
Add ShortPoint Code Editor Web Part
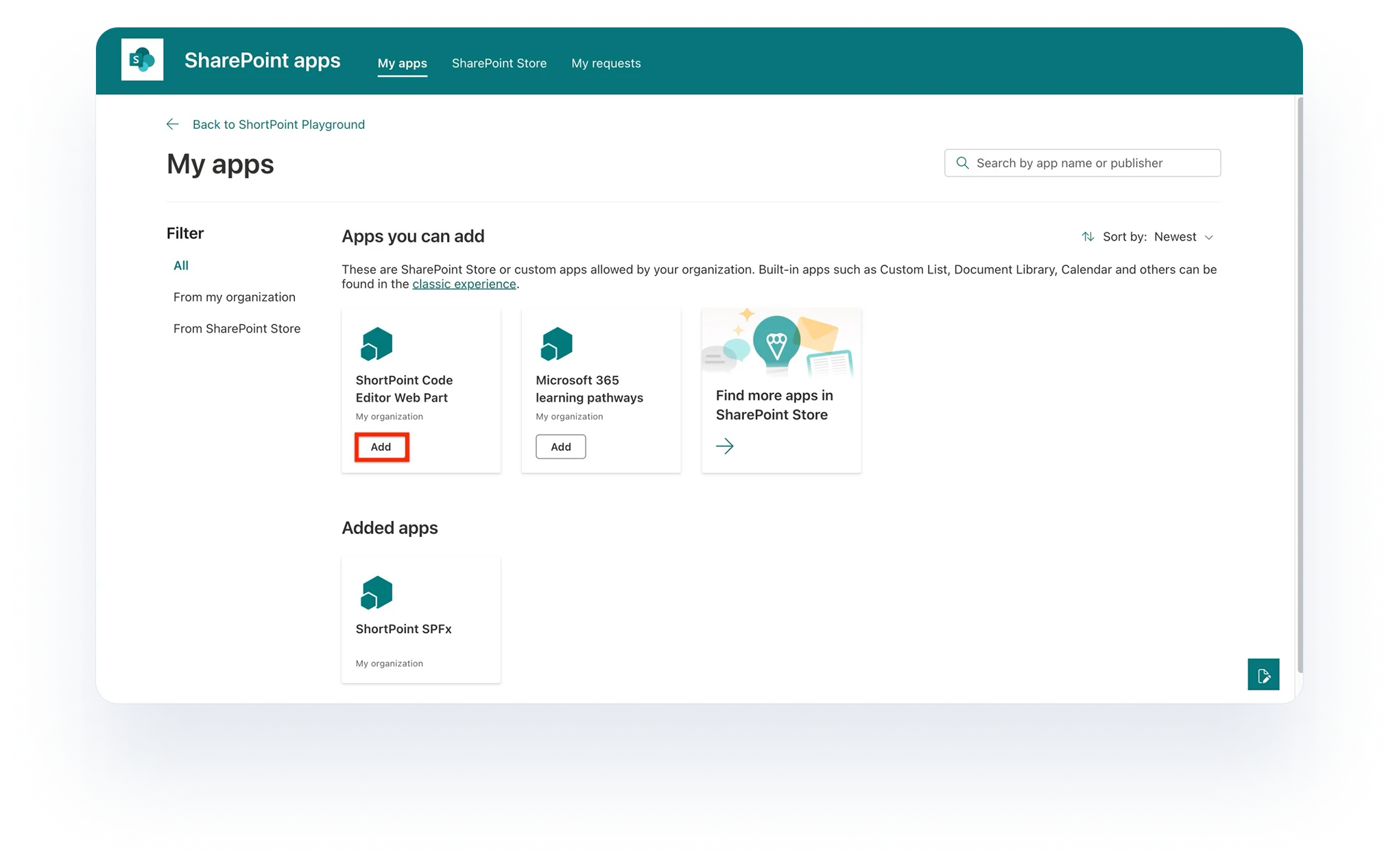click(x=381, y=447)
